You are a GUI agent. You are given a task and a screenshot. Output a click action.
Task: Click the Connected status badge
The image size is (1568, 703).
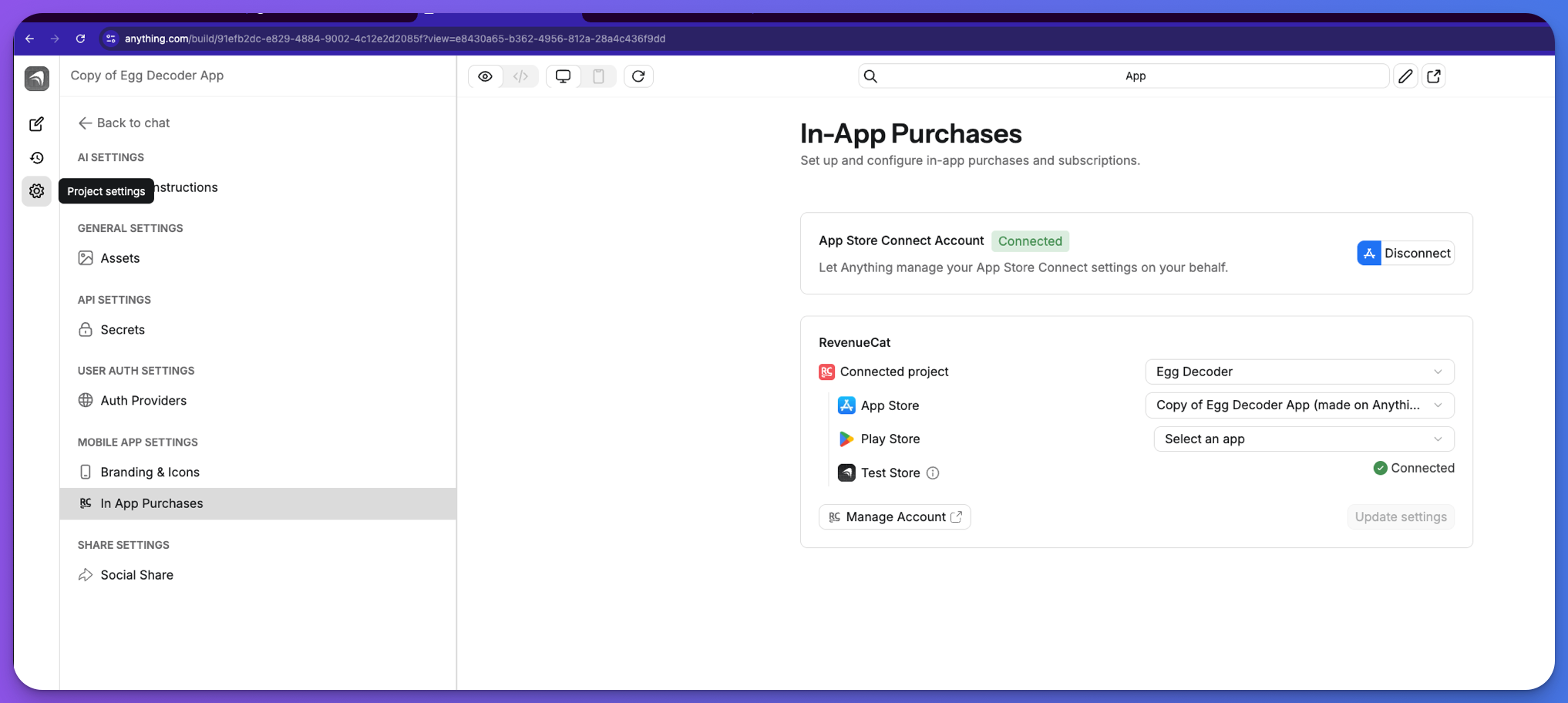[x=1030, y=241]
